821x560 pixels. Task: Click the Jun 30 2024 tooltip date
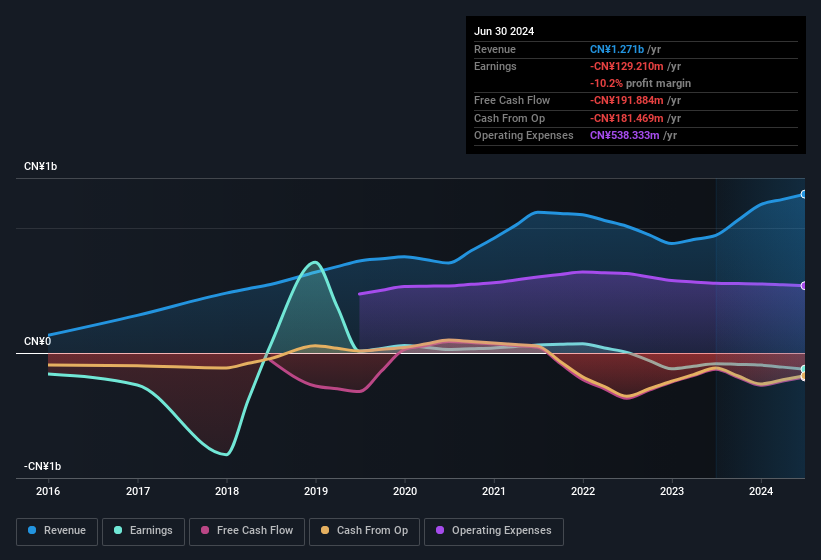click(x=504, y=31)
